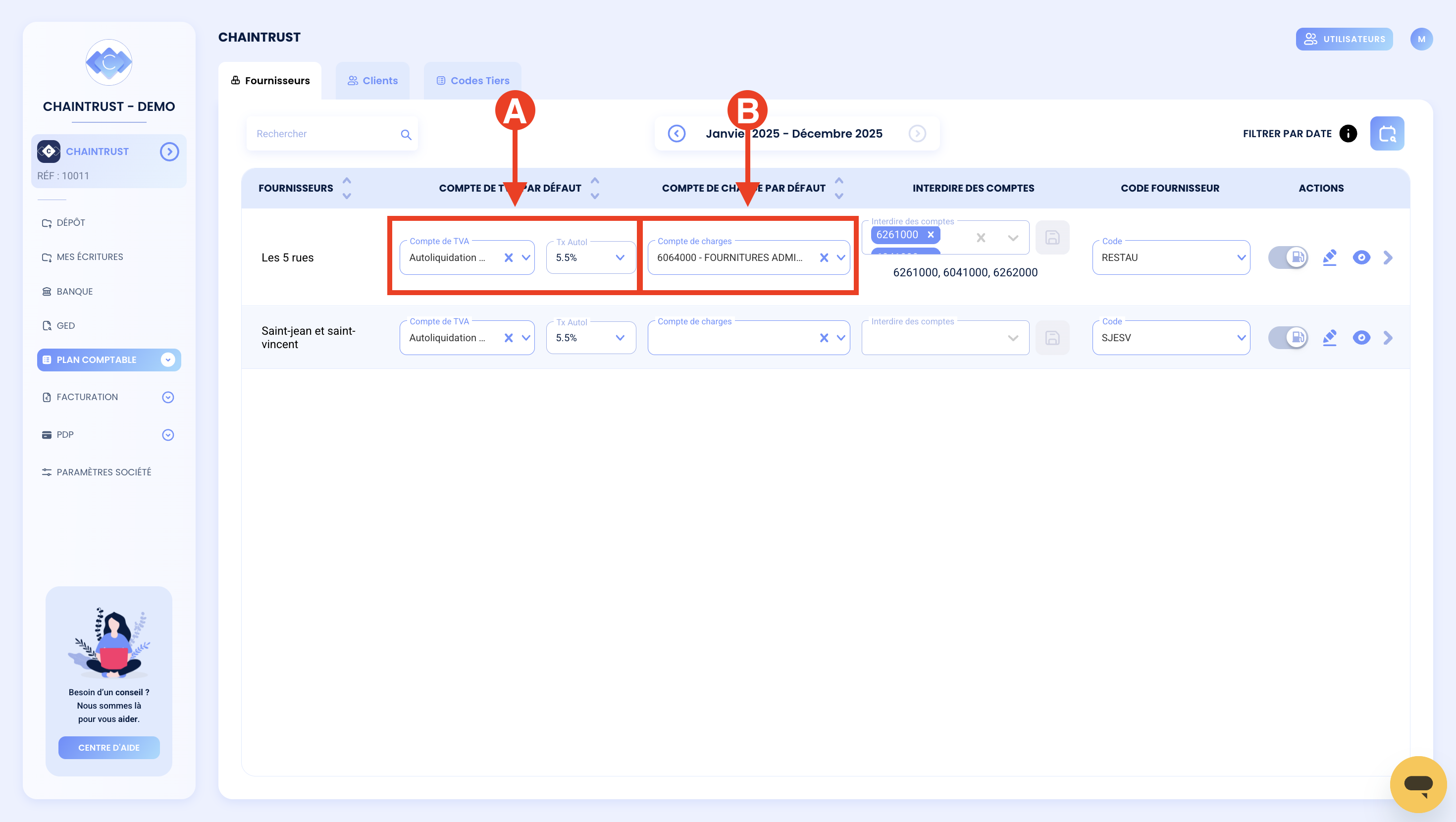Show details eye icon for Saint-jean row
This screenshot has width=1456, height=822.
1361,338
